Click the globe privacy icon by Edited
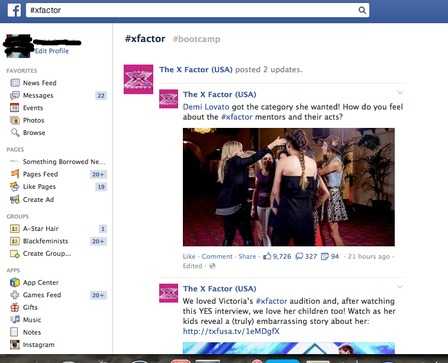The image size is (448, 363). pyautogui.click(x=212, y=266)
